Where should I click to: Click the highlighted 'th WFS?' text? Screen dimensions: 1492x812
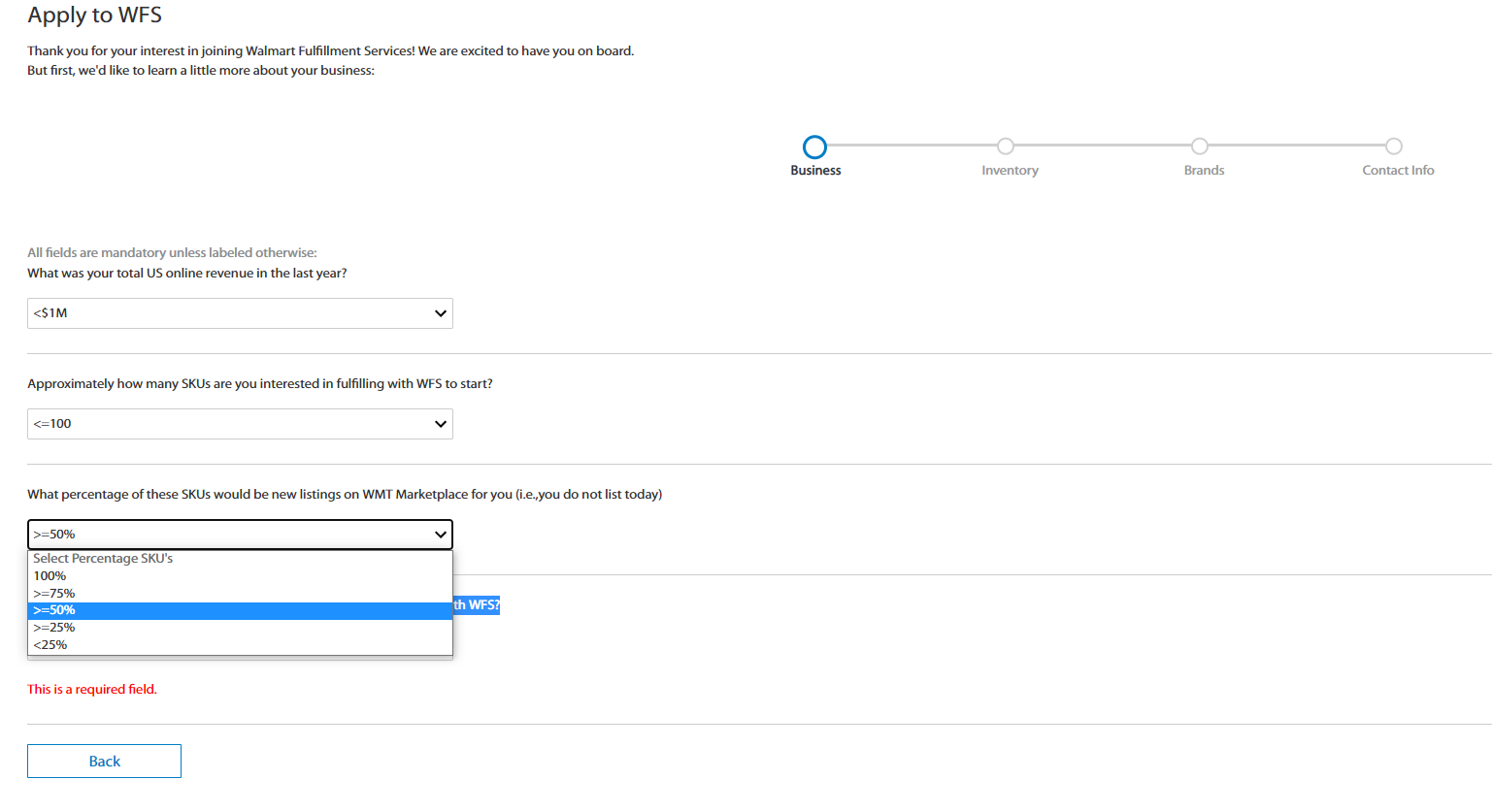pos(477,605)
